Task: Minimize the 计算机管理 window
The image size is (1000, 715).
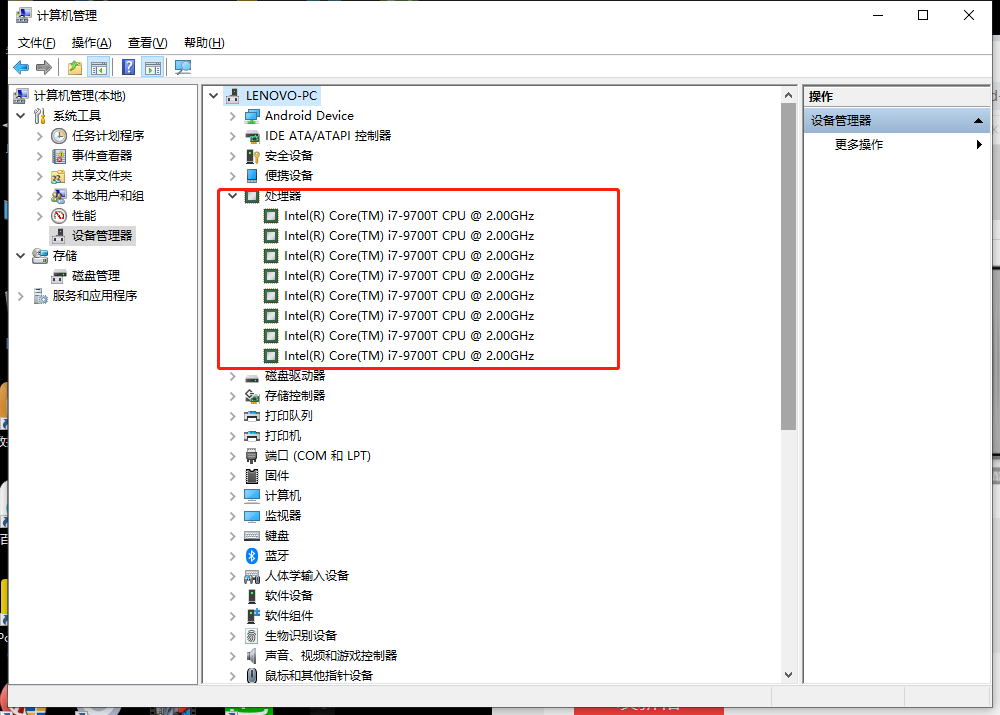Action: [878, 15]
